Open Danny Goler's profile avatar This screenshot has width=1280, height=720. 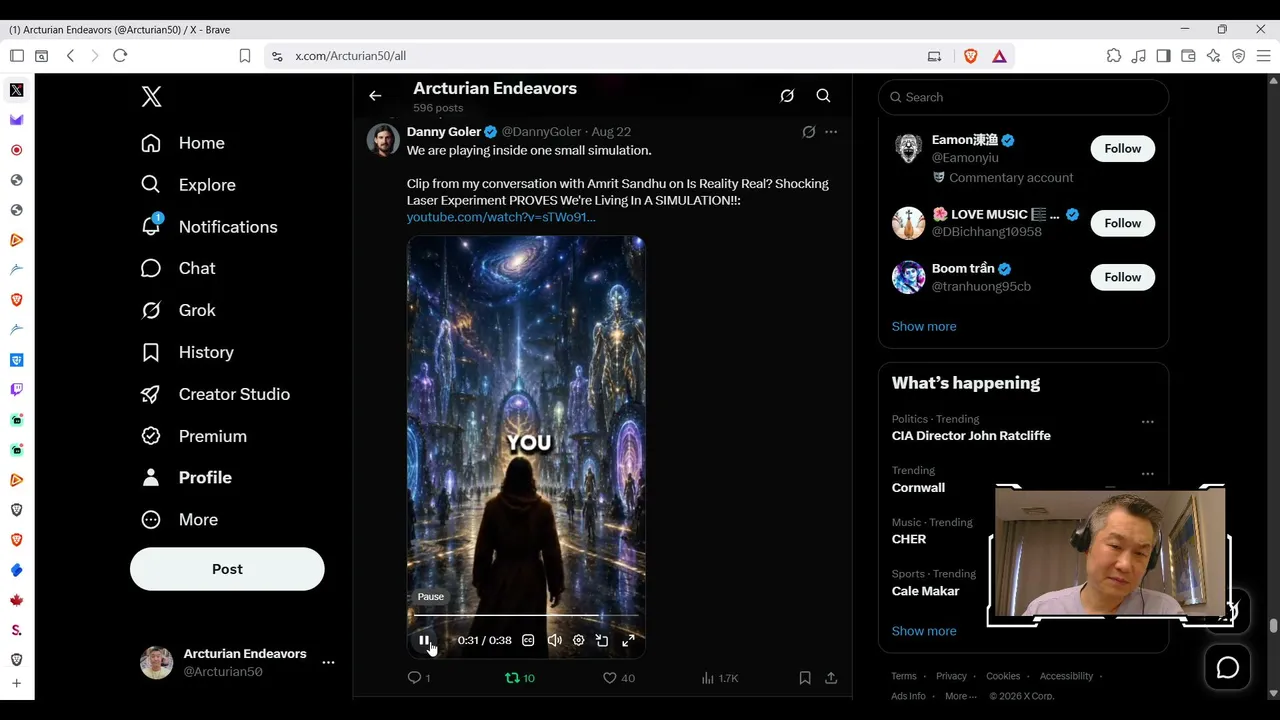click(383, 140)
